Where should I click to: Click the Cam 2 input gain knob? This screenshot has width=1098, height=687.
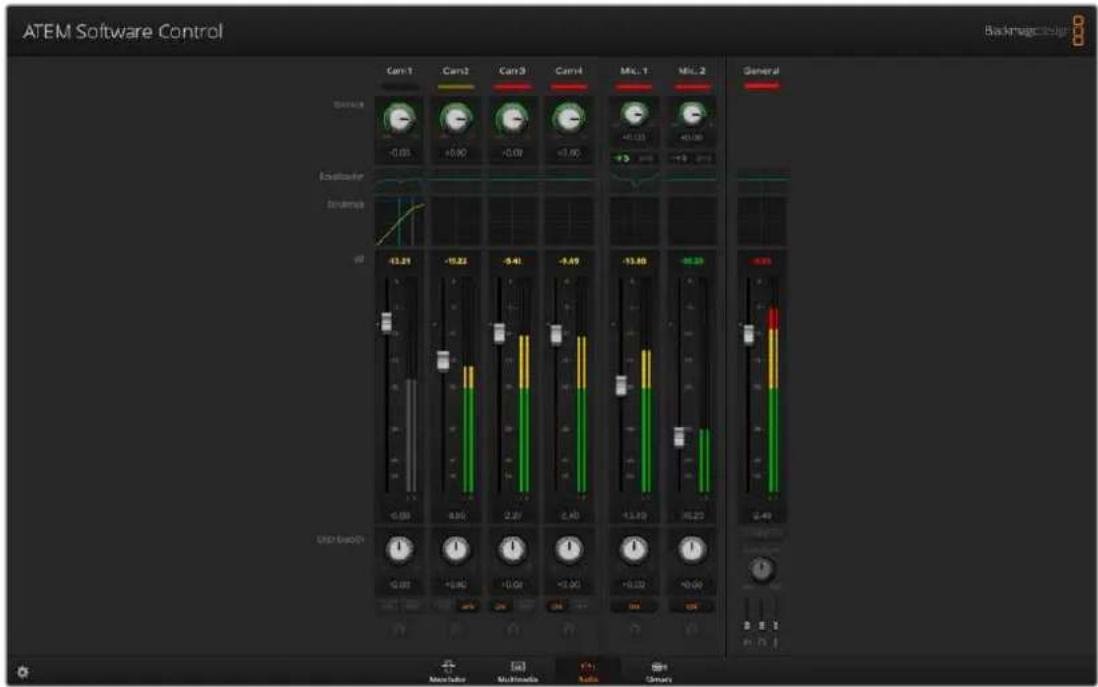click(x=456, y=119)
